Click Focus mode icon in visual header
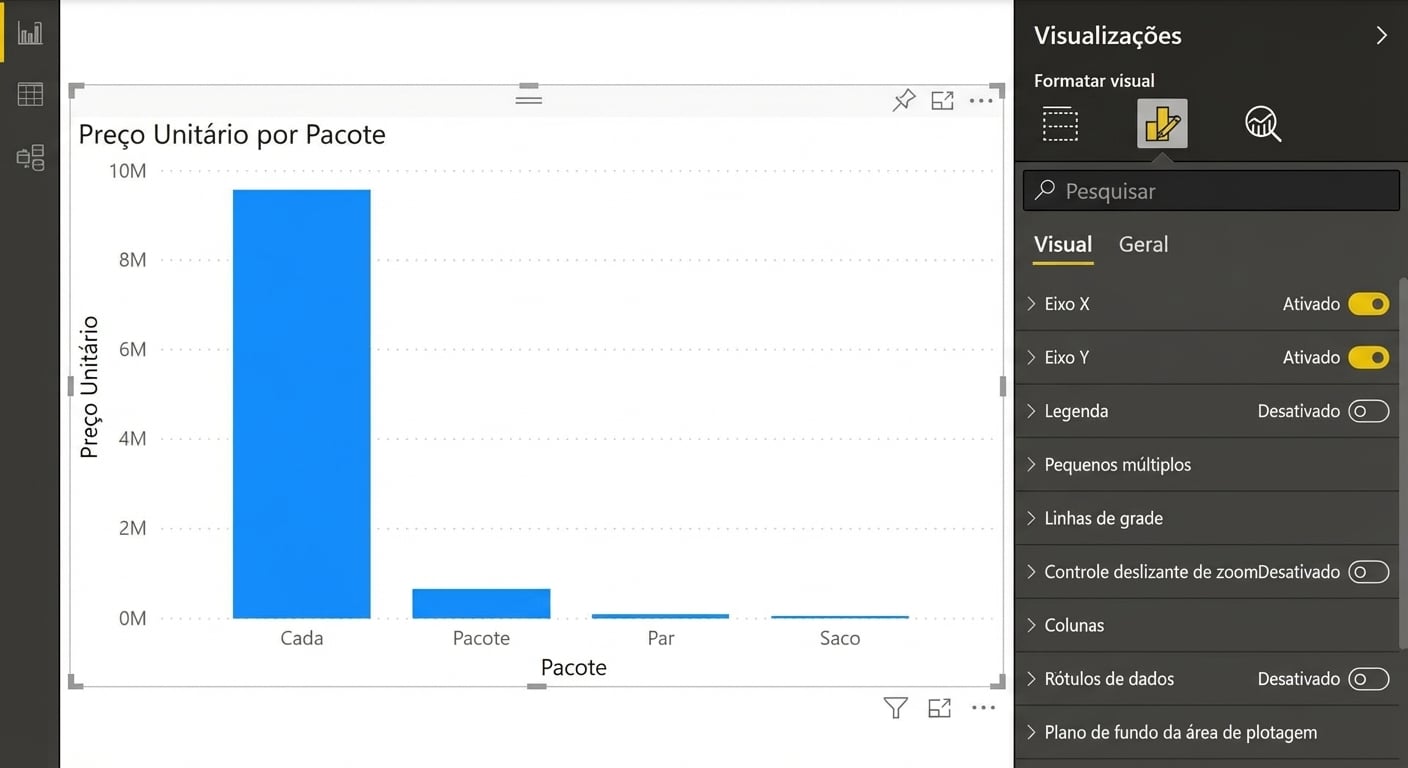Viewport: 1408px width, 768px height. [942, 100]
